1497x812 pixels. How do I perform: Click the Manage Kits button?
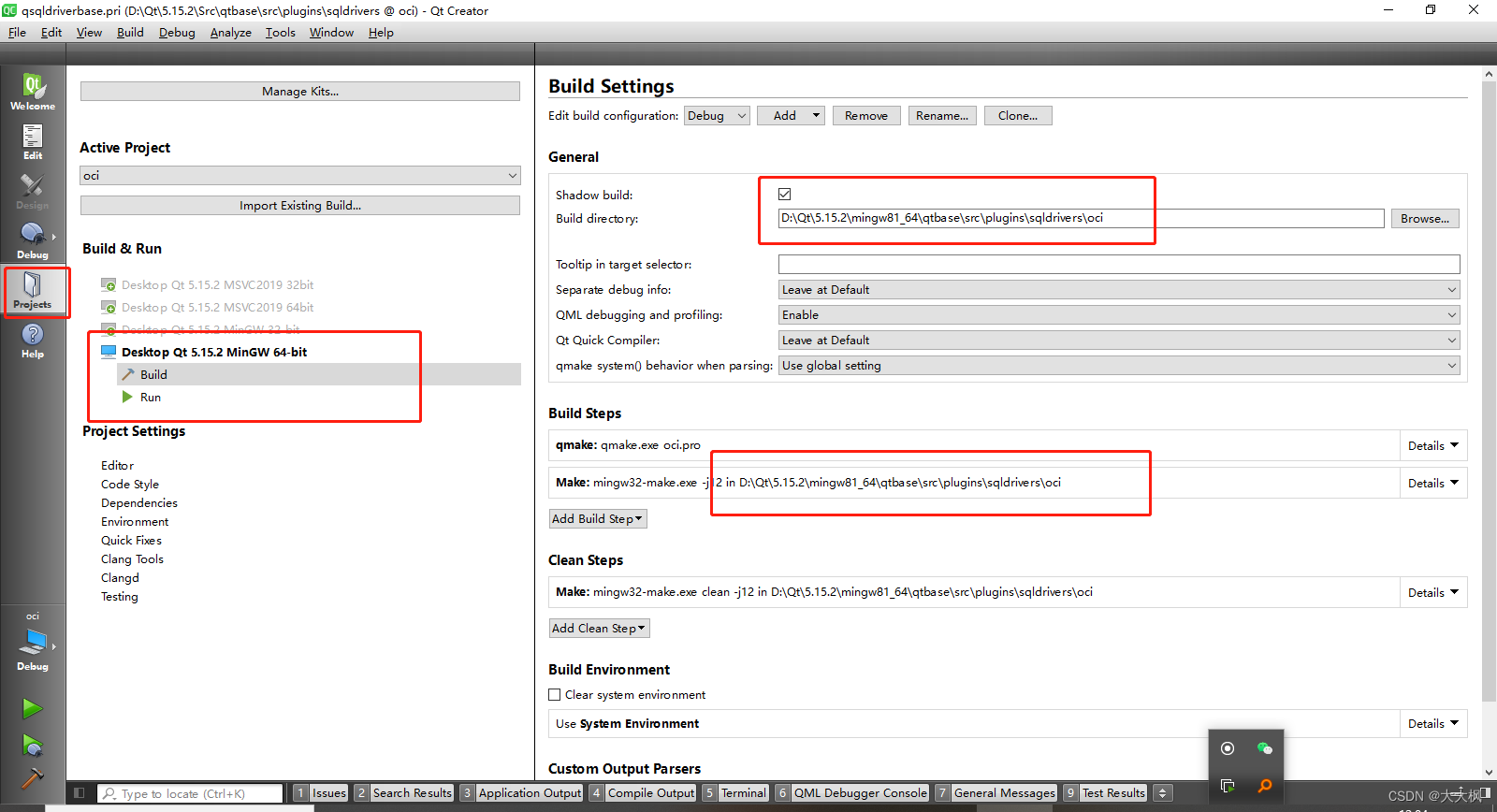tap(300, 92)
